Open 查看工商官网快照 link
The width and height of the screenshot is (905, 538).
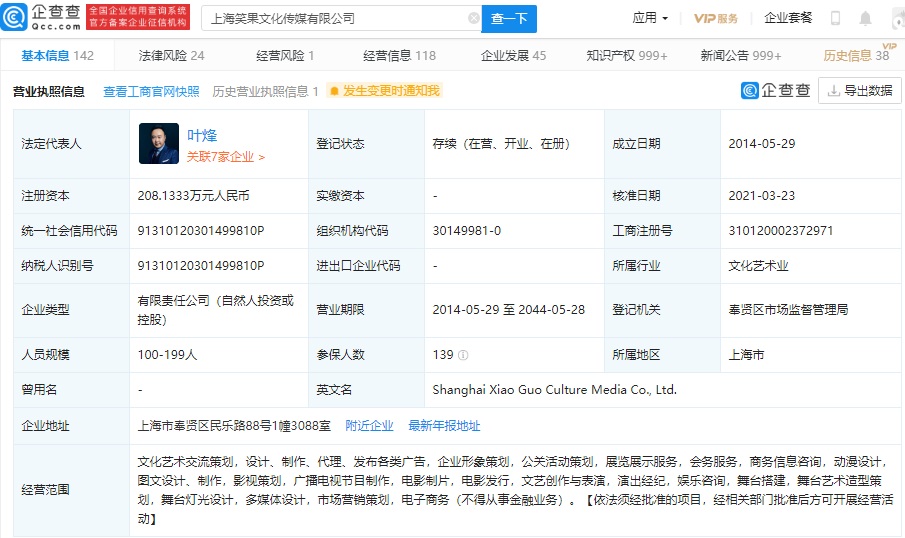[151, 91]
